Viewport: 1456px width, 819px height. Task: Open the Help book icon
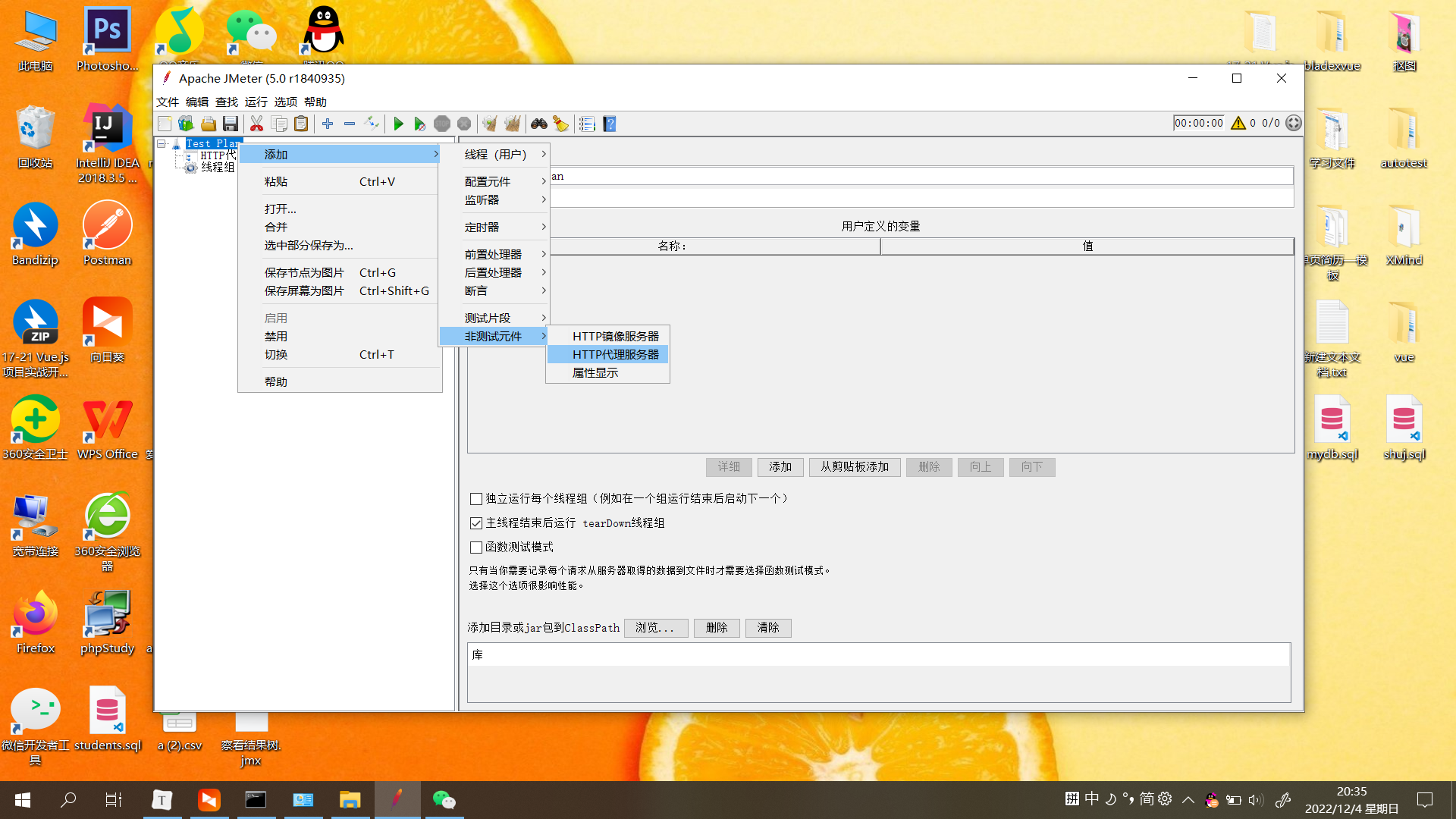click(610, 124)
